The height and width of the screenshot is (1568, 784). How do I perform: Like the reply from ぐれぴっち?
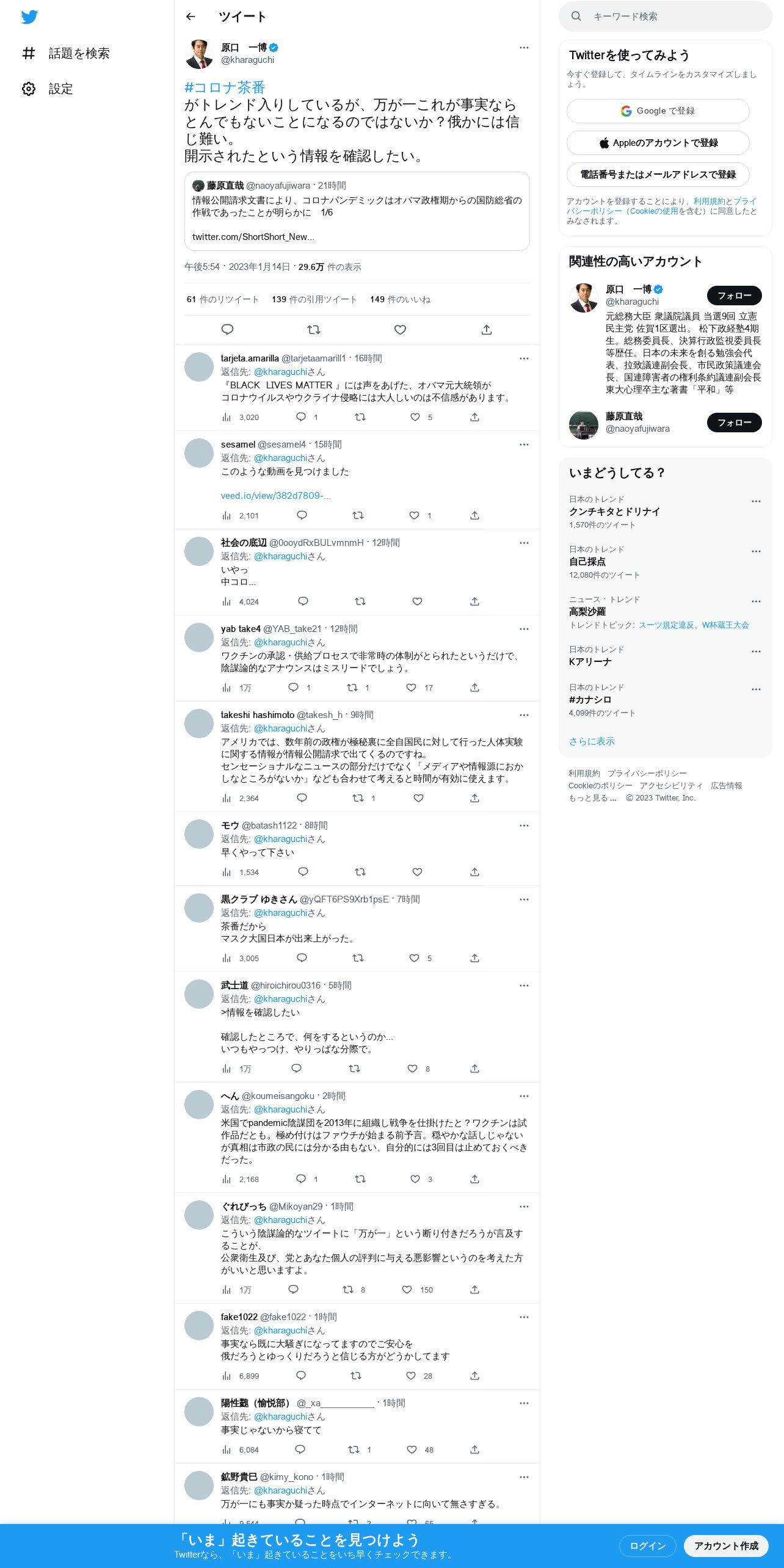[407, 1290]
